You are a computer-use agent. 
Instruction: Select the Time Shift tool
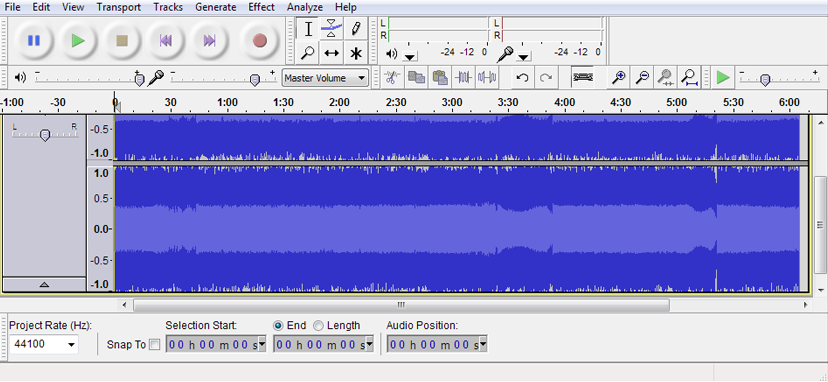[331, 53]
